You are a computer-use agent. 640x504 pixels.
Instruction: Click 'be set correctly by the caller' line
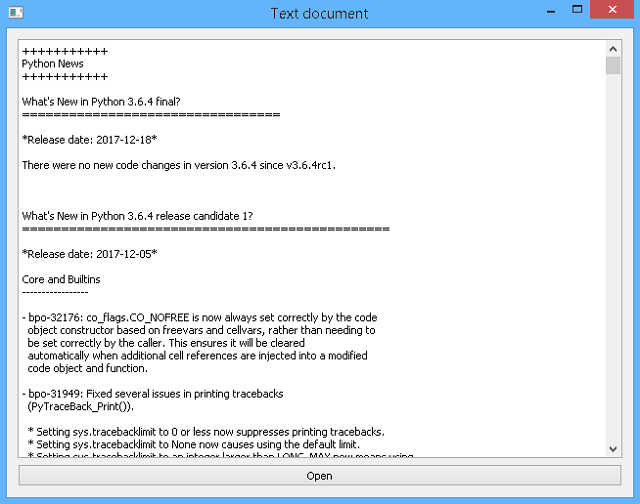[x=166, y=343]
